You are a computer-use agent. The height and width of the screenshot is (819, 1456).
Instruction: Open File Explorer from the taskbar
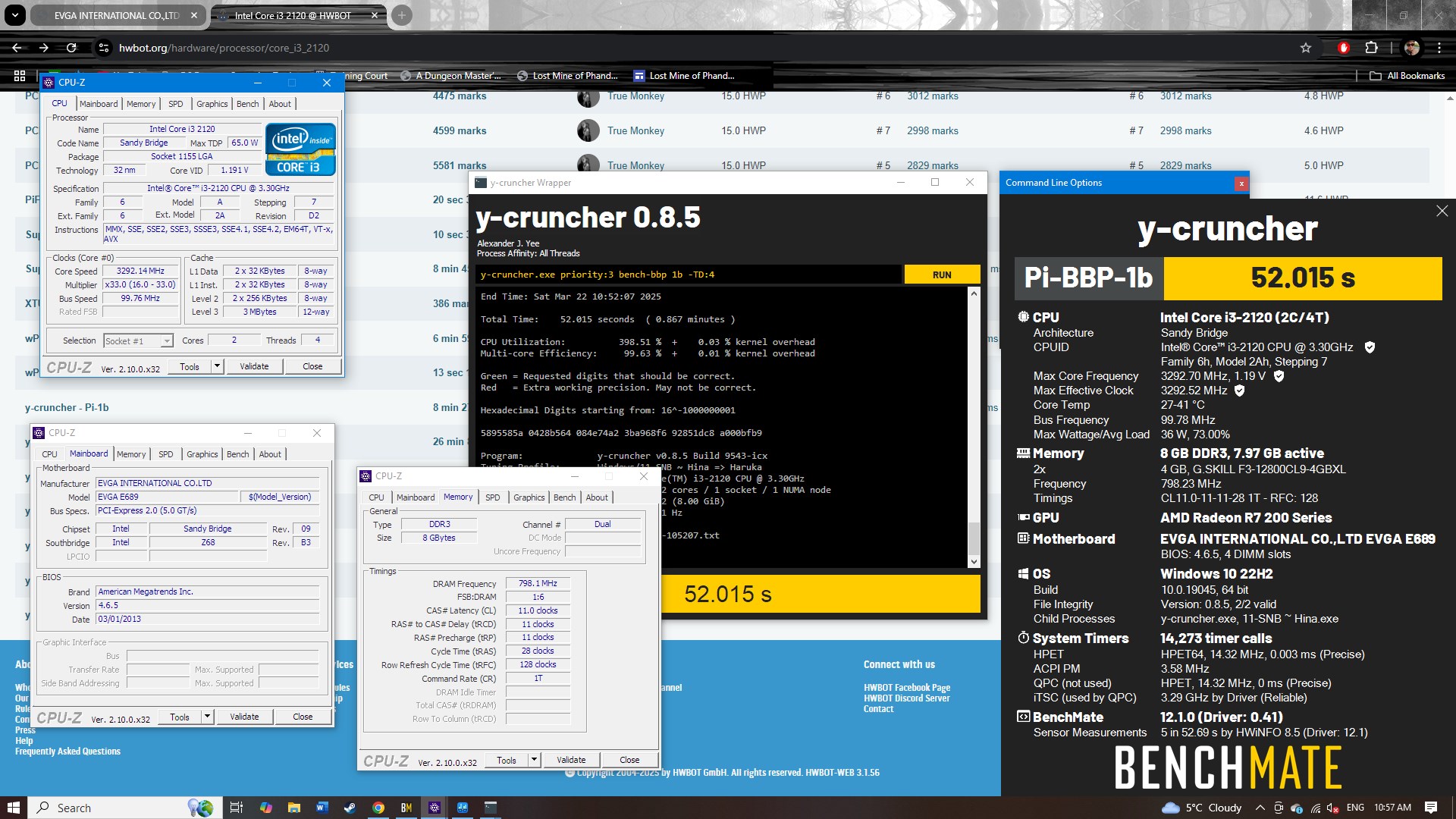point(293,808)
